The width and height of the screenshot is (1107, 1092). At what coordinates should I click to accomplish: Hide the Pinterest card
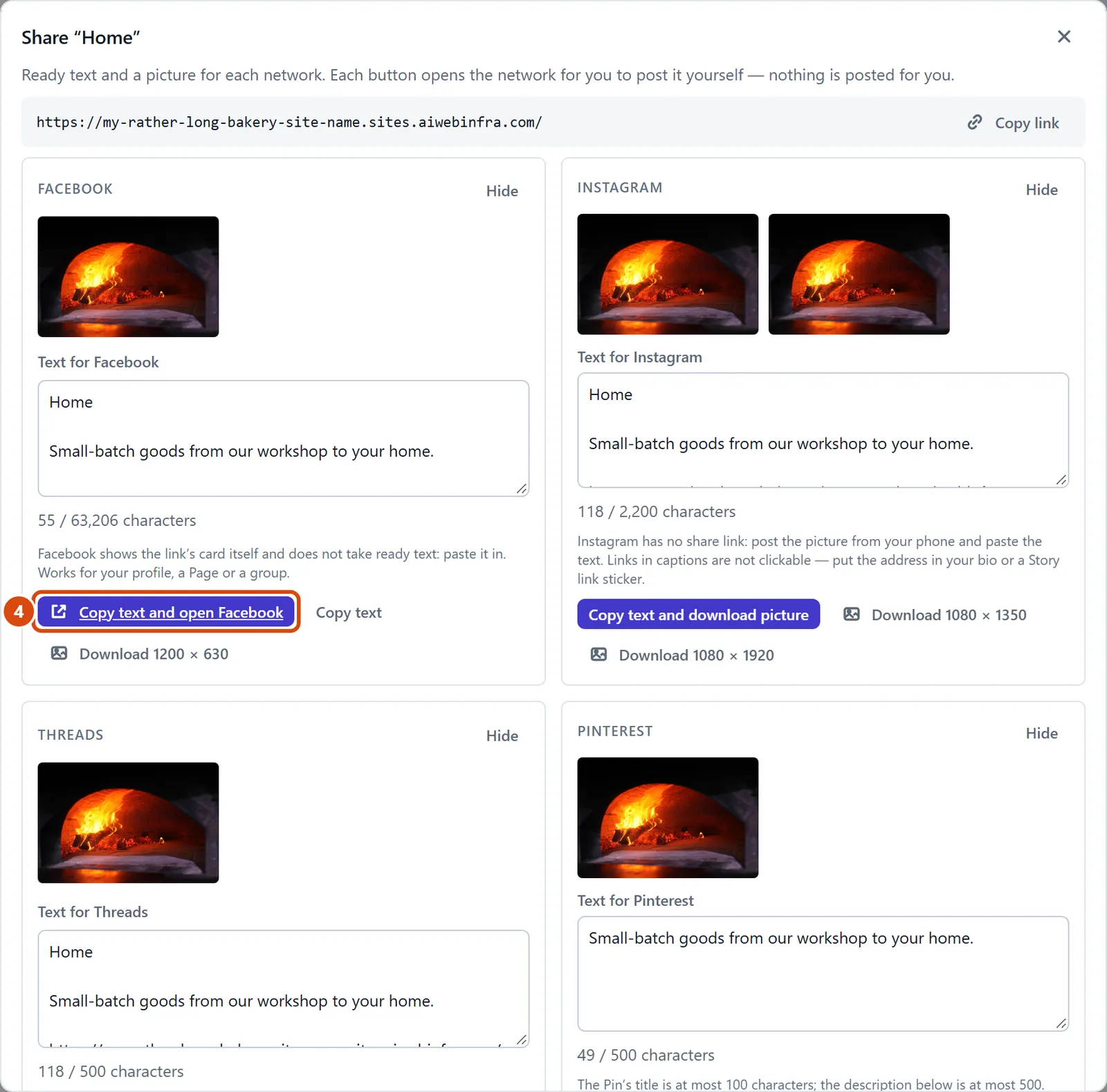click(x=1041, y=733)
